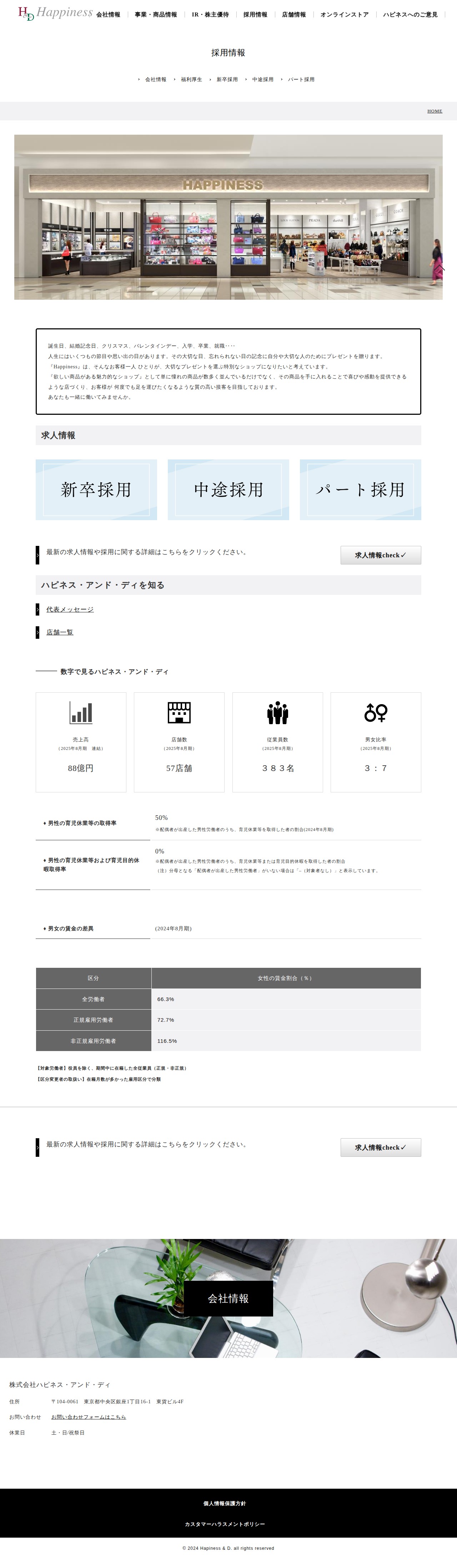The width and height of the screenshot is (457, 1568).
Task: Click the Happiness storefront banner image
Action: pos(228,217)
